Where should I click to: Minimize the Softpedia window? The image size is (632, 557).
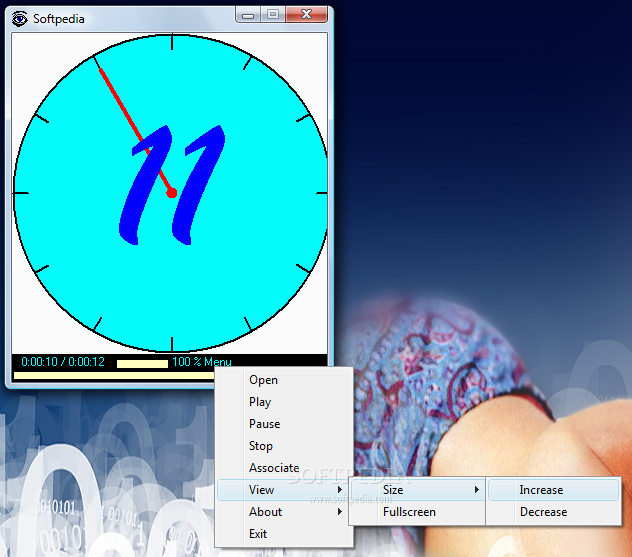[x=248, y=15]
